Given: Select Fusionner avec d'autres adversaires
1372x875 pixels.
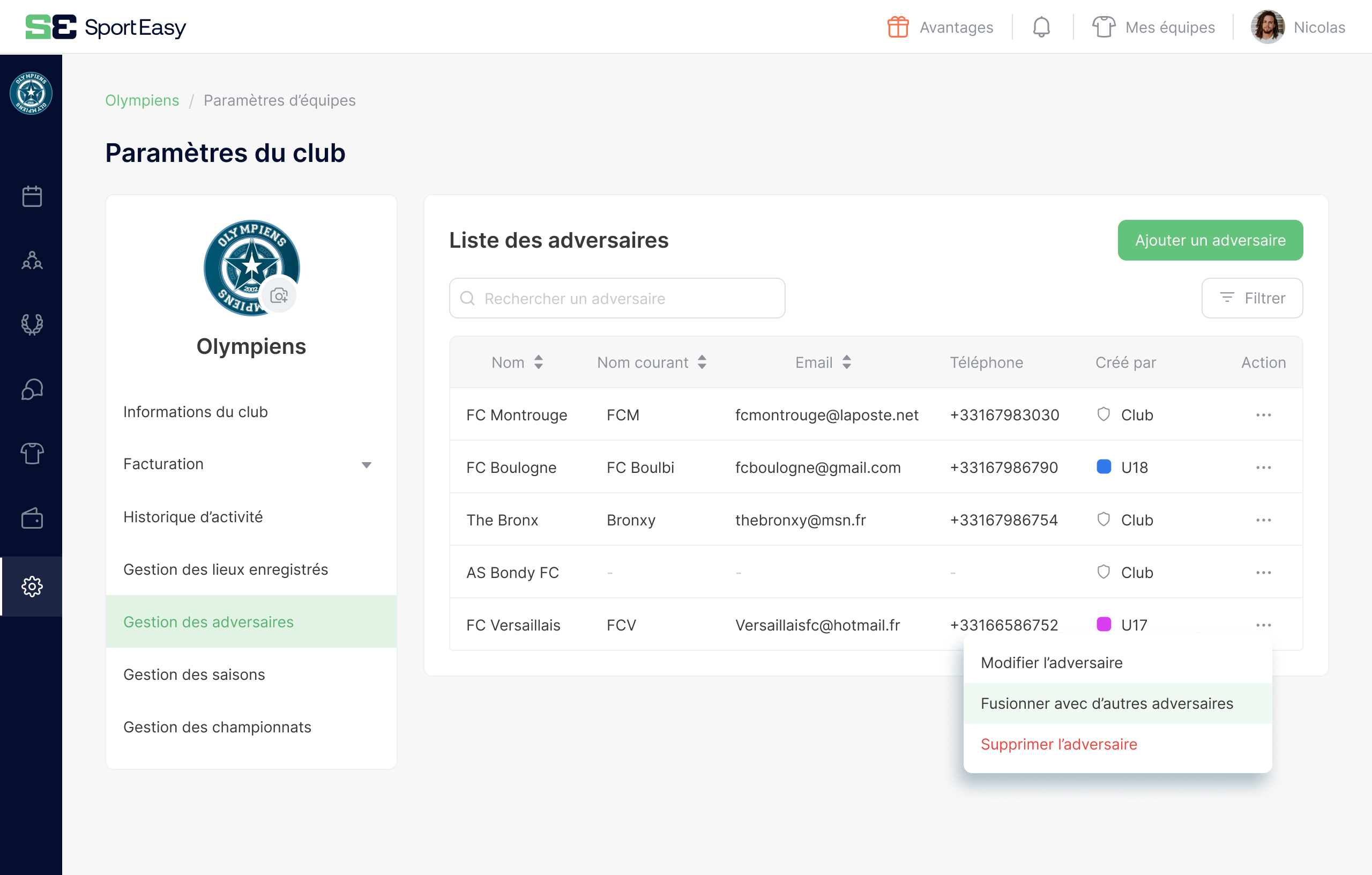Looking at the screenshot, I should [1107, 703].
